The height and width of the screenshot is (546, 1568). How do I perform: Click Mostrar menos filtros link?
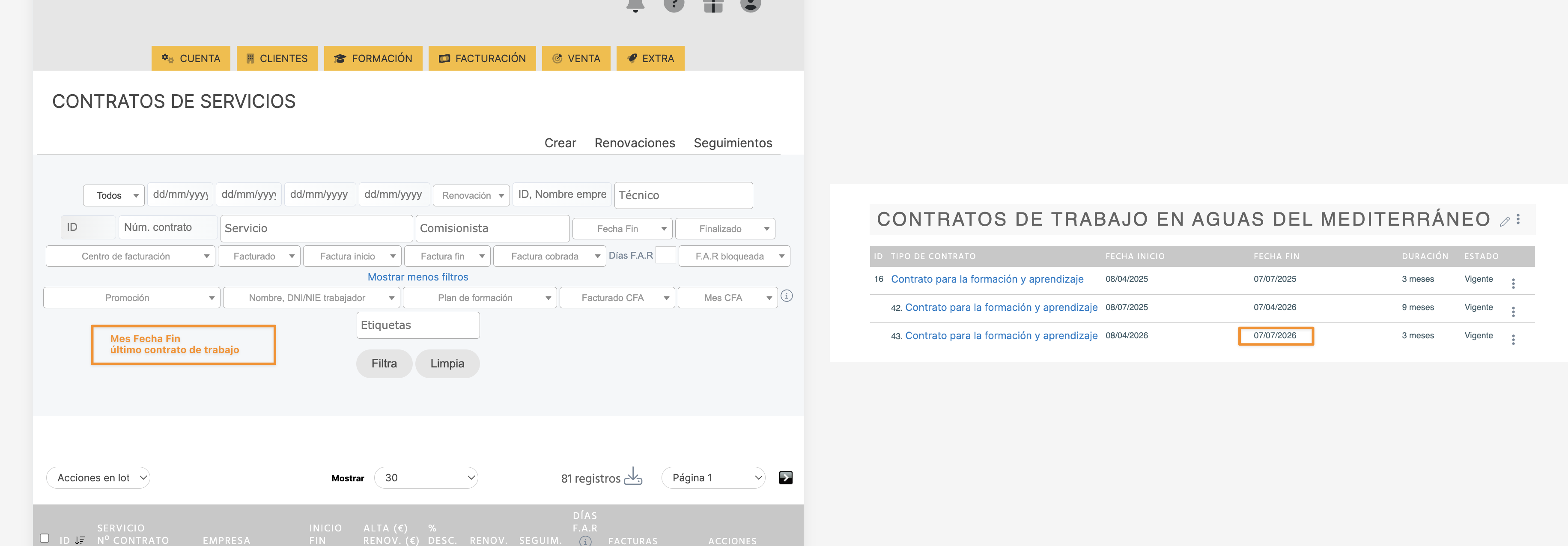(x=417, y=277)
